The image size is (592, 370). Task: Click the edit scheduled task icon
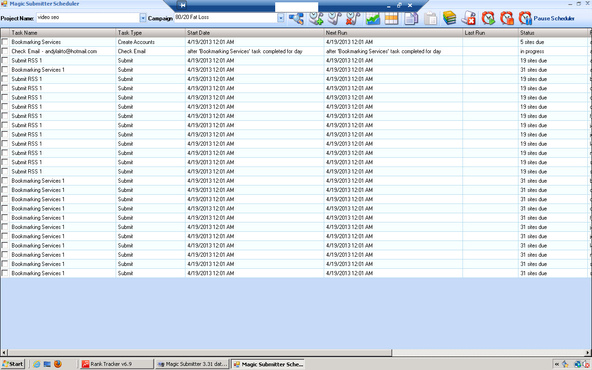[334, 18]
